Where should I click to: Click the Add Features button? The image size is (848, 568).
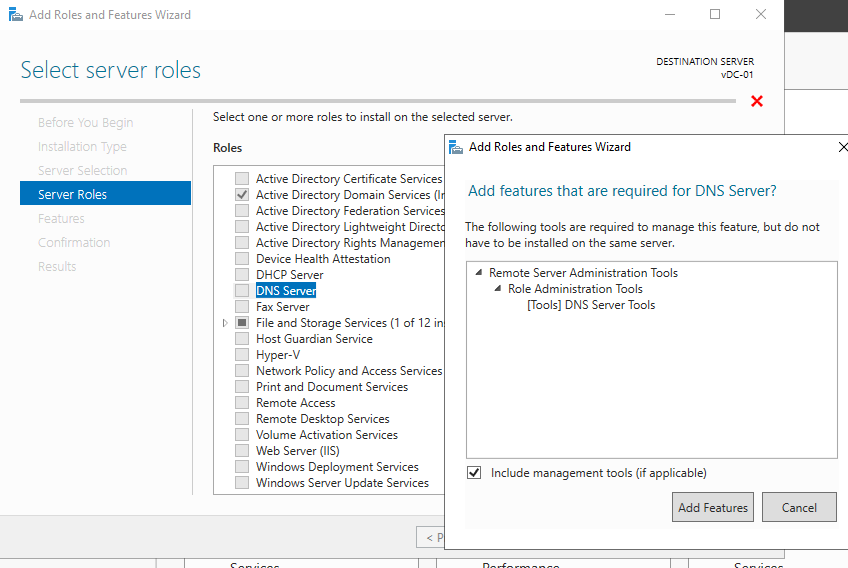point(713,507)
